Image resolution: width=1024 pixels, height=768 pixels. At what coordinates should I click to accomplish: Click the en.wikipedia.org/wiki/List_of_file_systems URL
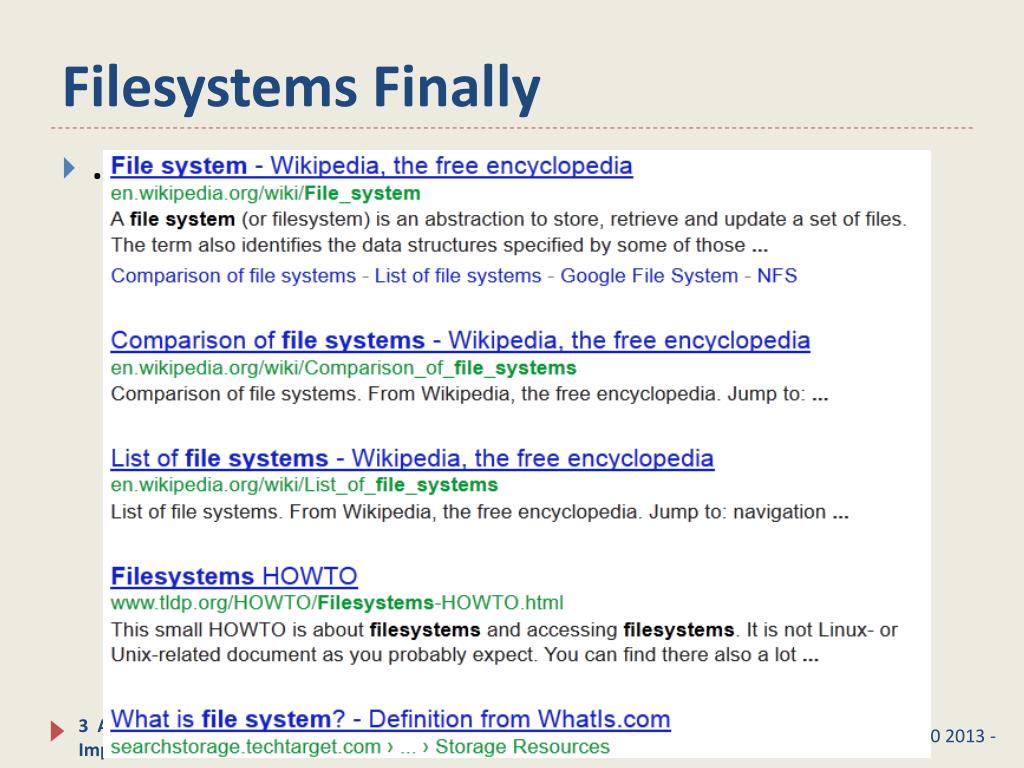point(304,485)
